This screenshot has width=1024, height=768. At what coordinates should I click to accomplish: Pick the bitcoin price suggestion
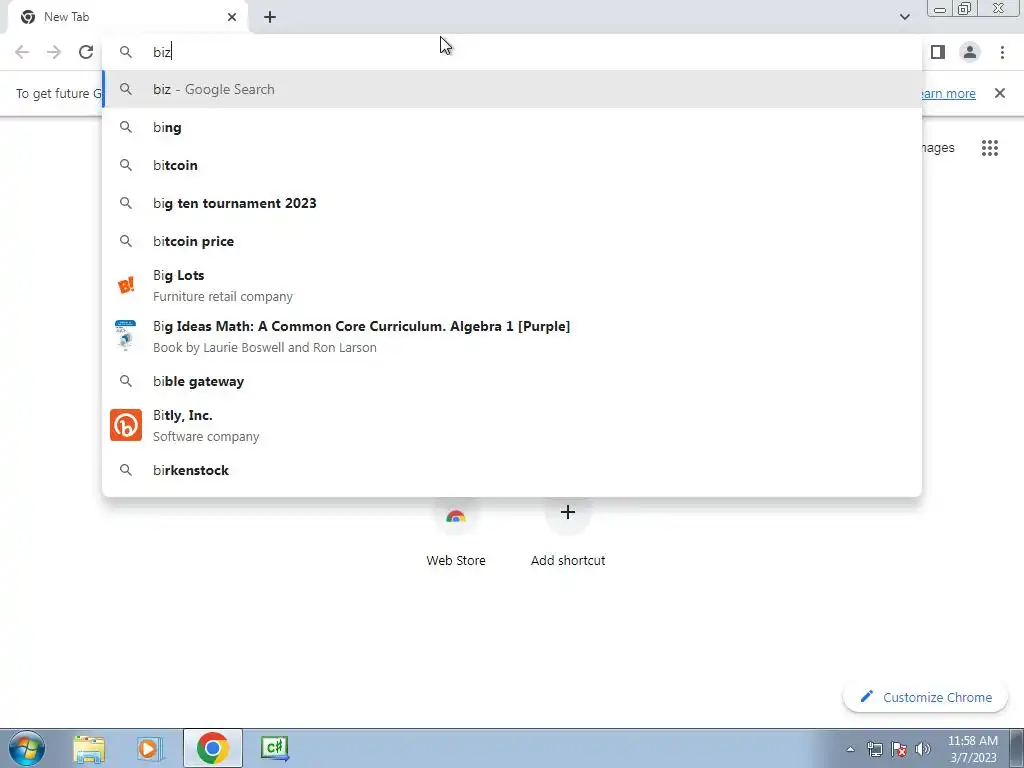(x=512, y=241)
